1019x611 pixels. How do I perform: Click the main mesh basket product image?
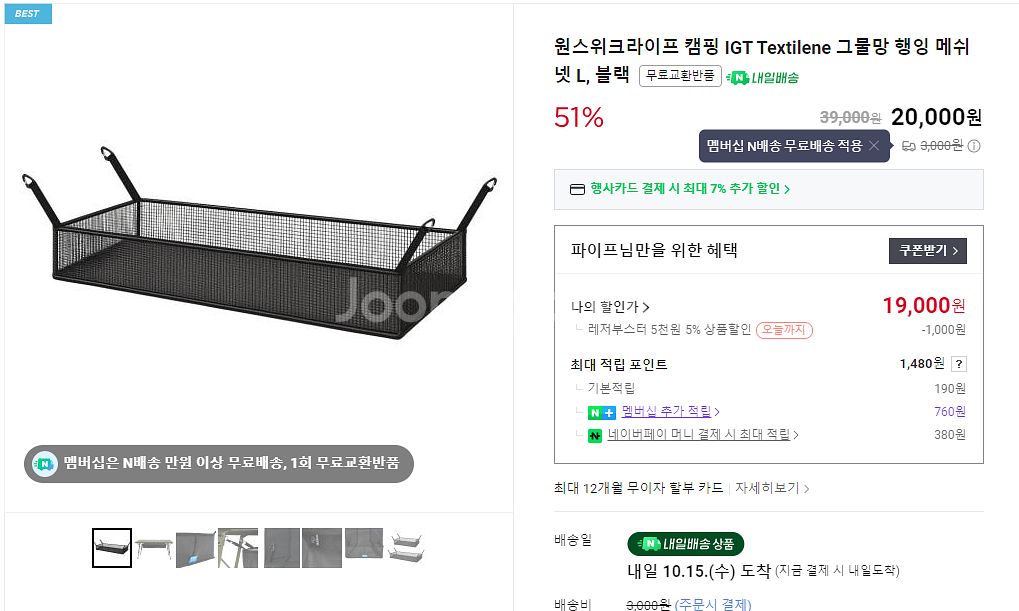coord(258,250)
